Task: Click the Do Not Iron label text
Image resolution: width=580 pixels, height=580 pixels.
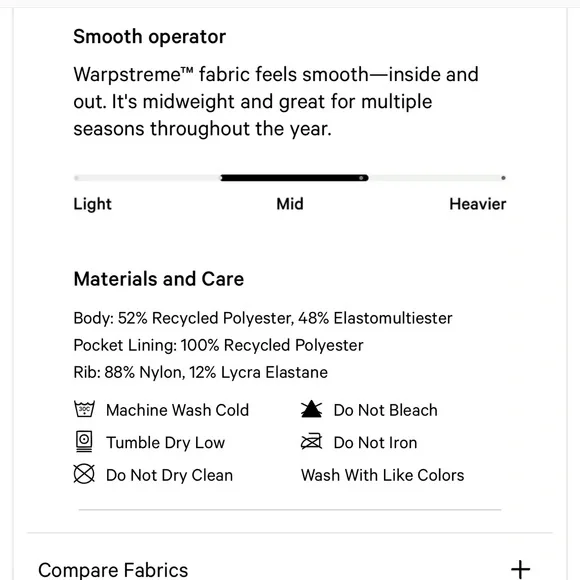Action: 375,442
